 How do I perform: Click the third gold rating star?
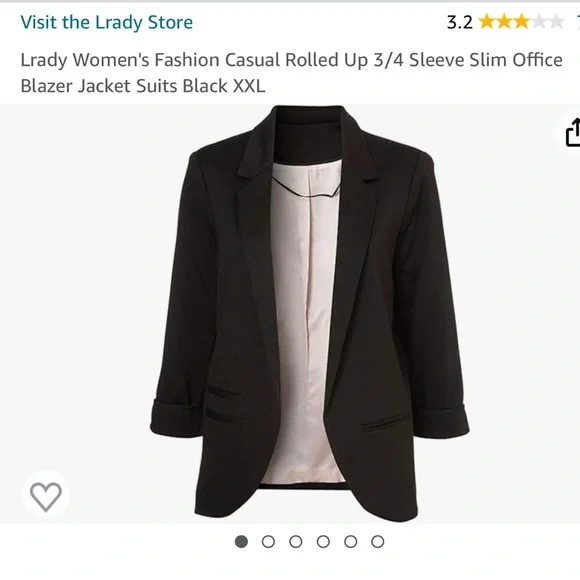[522, 22]
